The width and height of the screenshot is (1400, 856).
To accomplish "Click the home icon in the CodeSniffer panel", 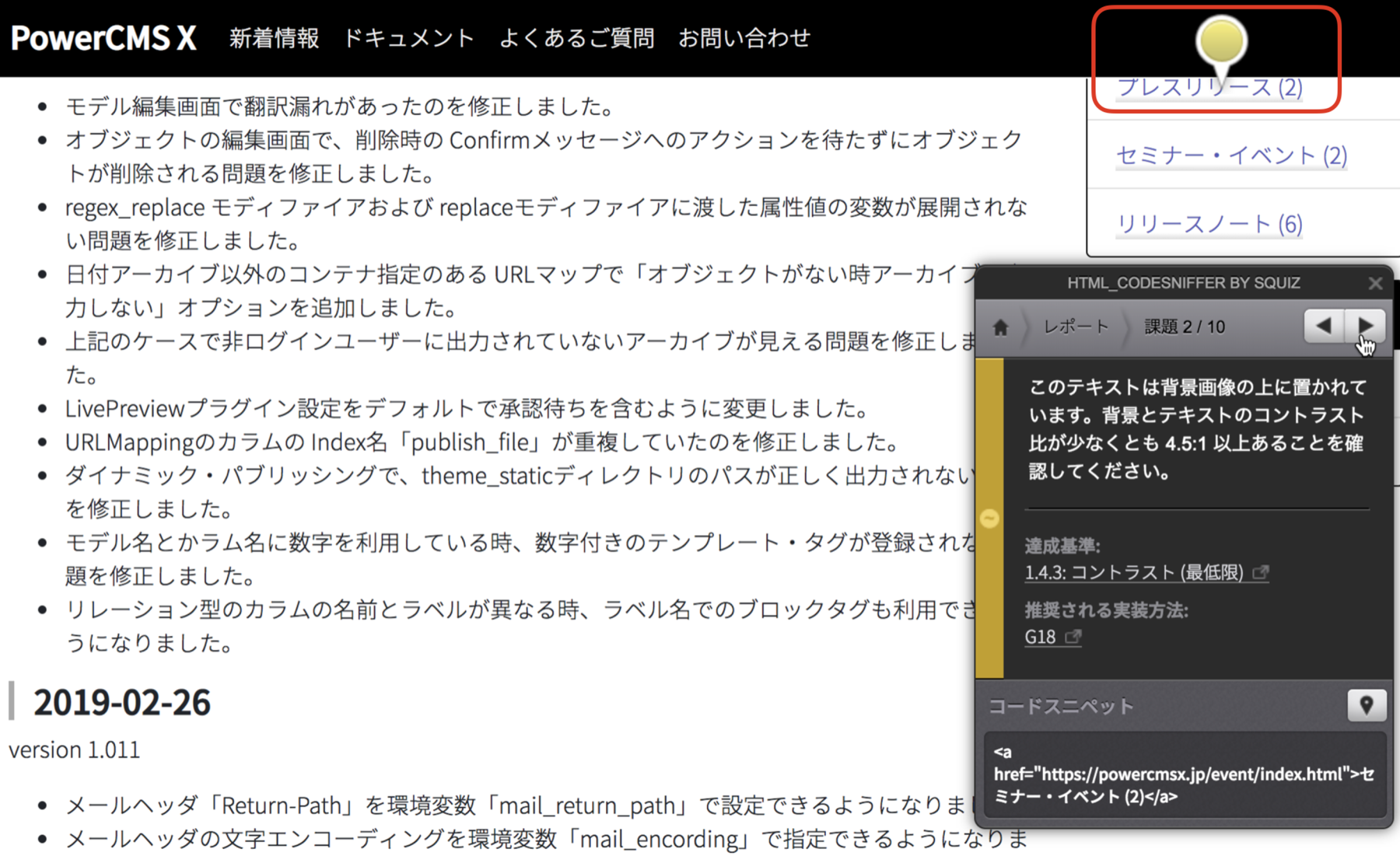I will tap(1000, 327).
